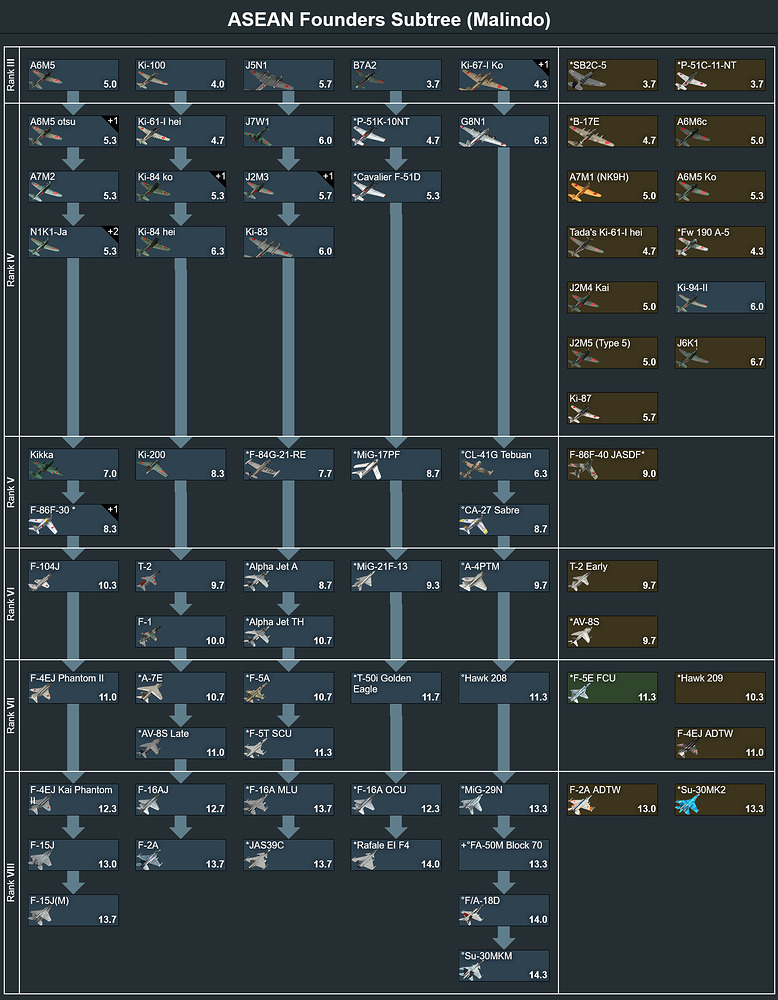
Task: Click the Rafale EI F4 jet icon
Action: point(368,862)
